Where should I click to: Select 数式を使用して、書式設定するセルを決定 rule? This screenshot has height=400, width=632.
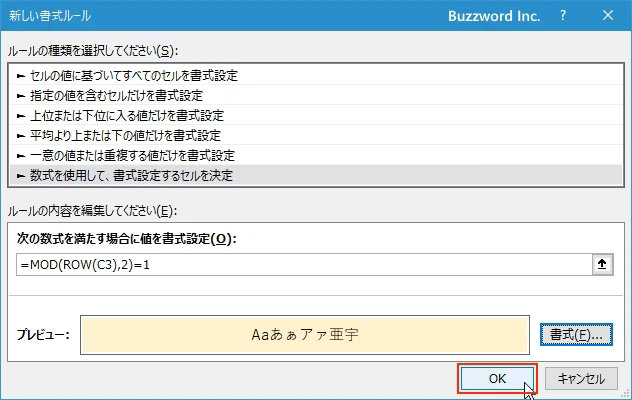tap(316, 175)
